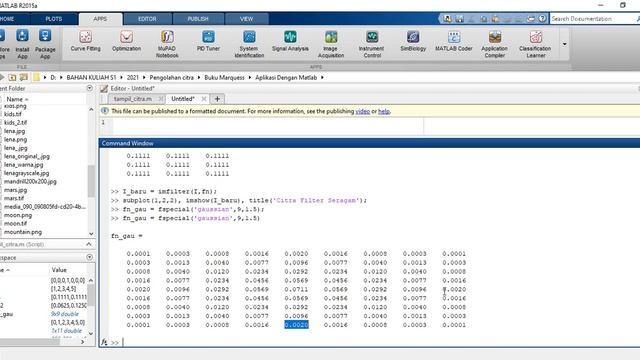Add a new editor tab with plus button

coord(217,99)
